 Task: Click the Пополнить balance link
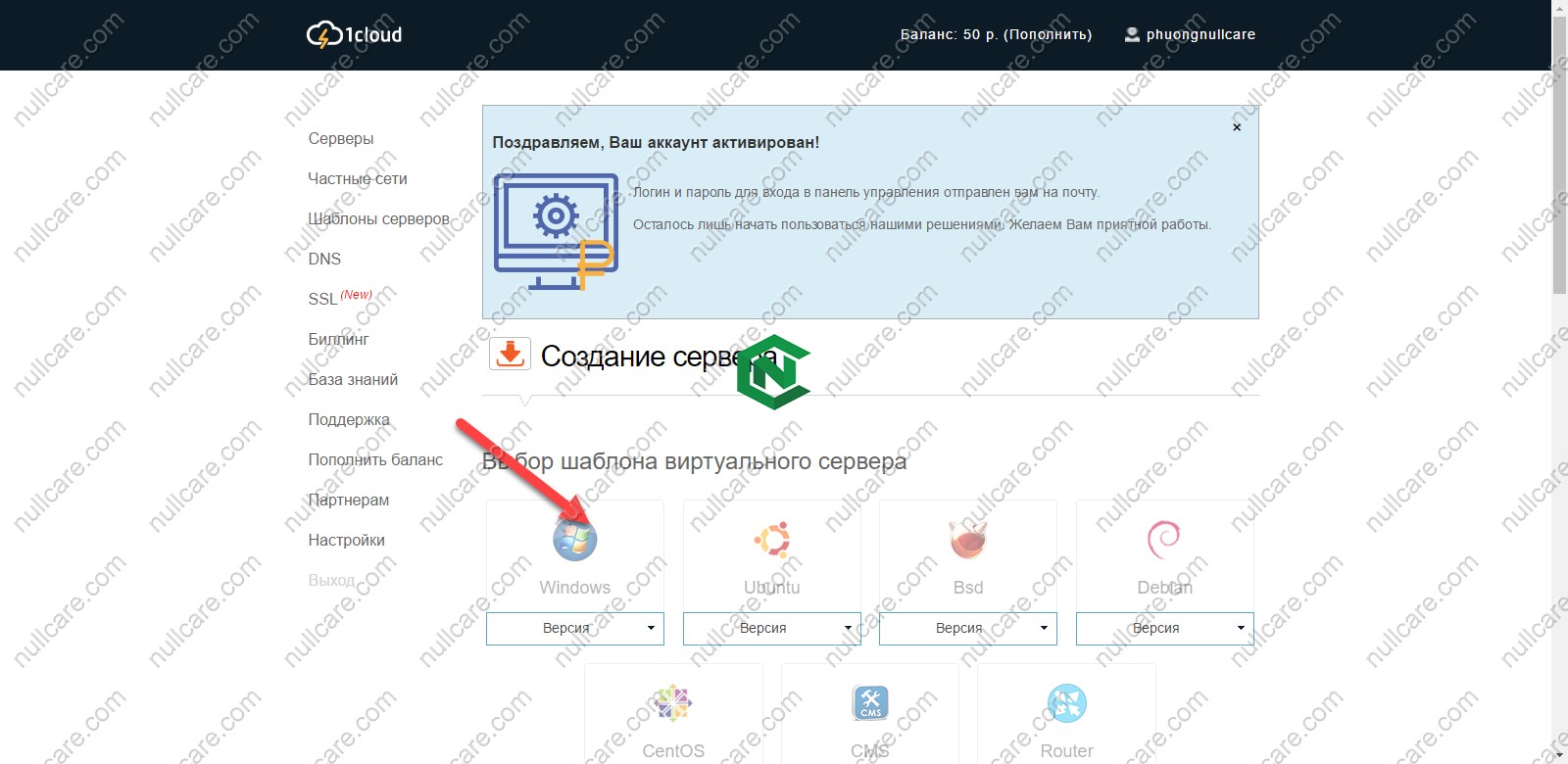click(x=1047, y=35)
